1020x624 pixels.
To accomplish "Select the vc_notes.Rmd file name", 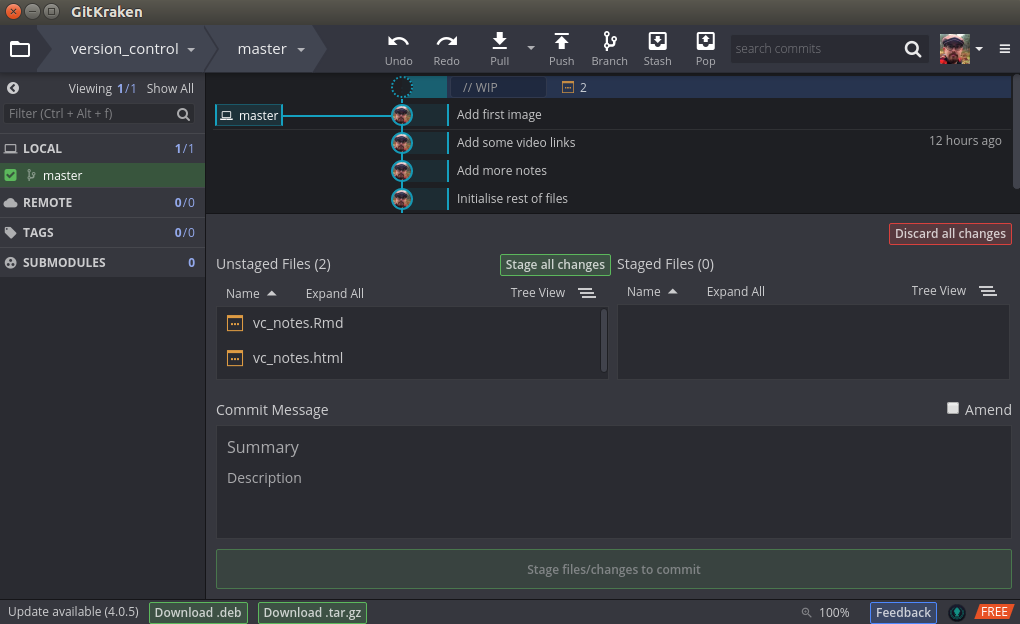I will pos(298,323).
